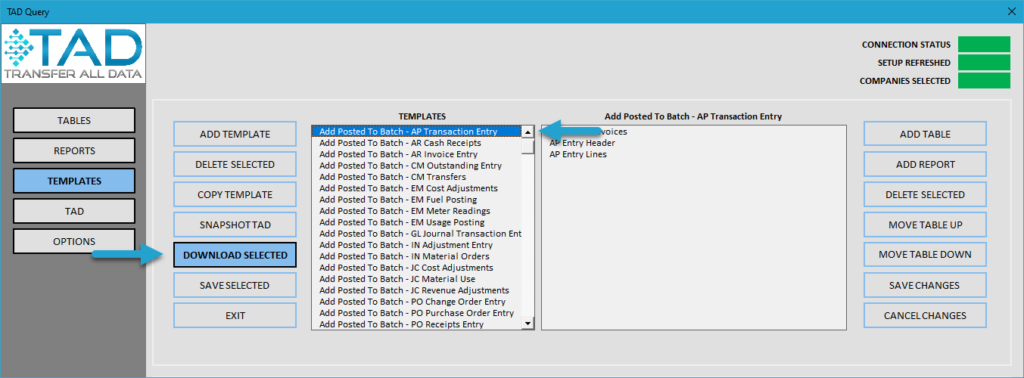This screenshot has height=378, width=1024.
Task: Select Add Posted To Batch - EM Meter Readings
Action: [417, 211]
